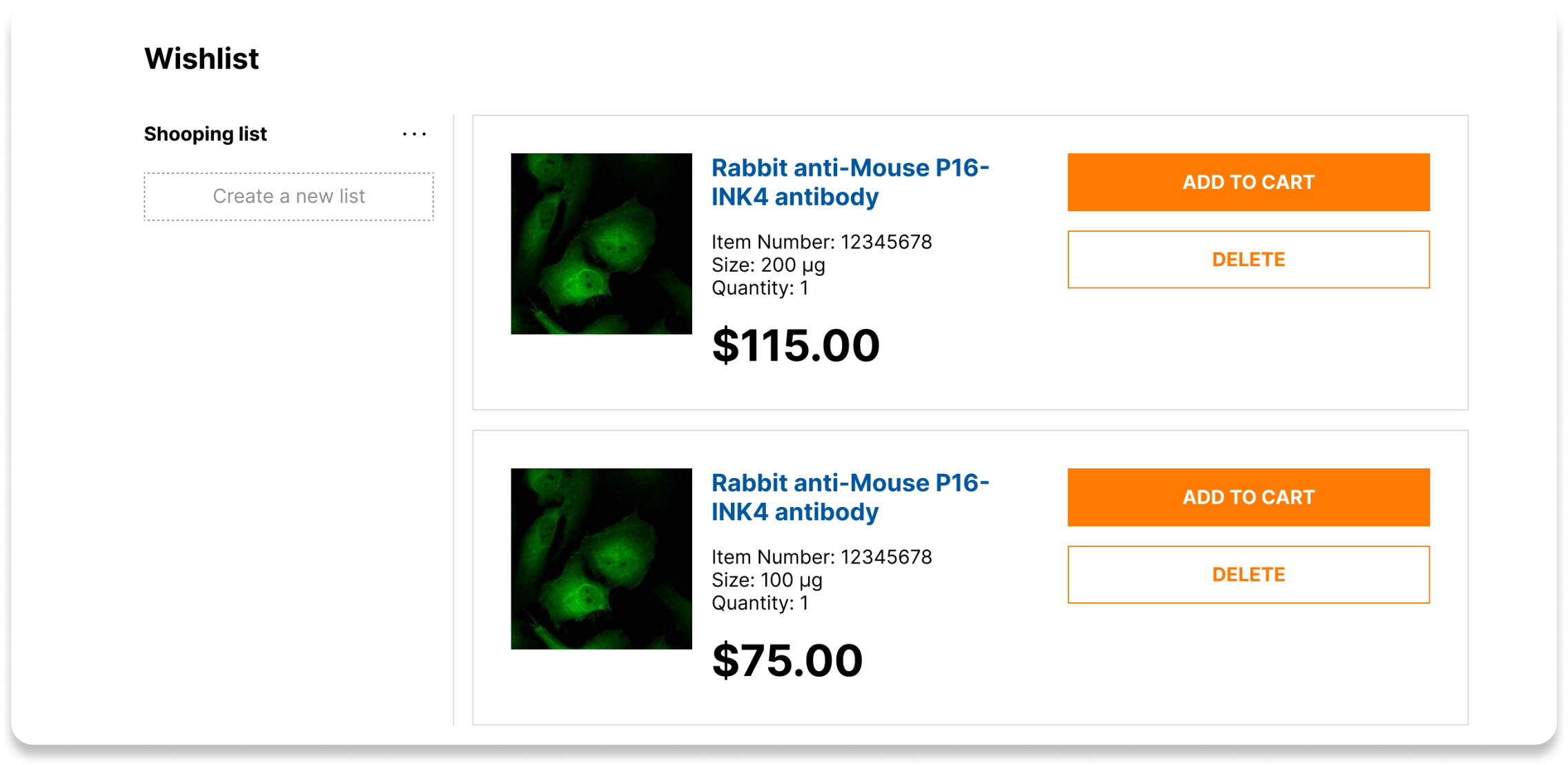Open the 200 µg Rabbit anti-Mouse antibody title link
Screen dimensions: 1568x765
point(850,182)
